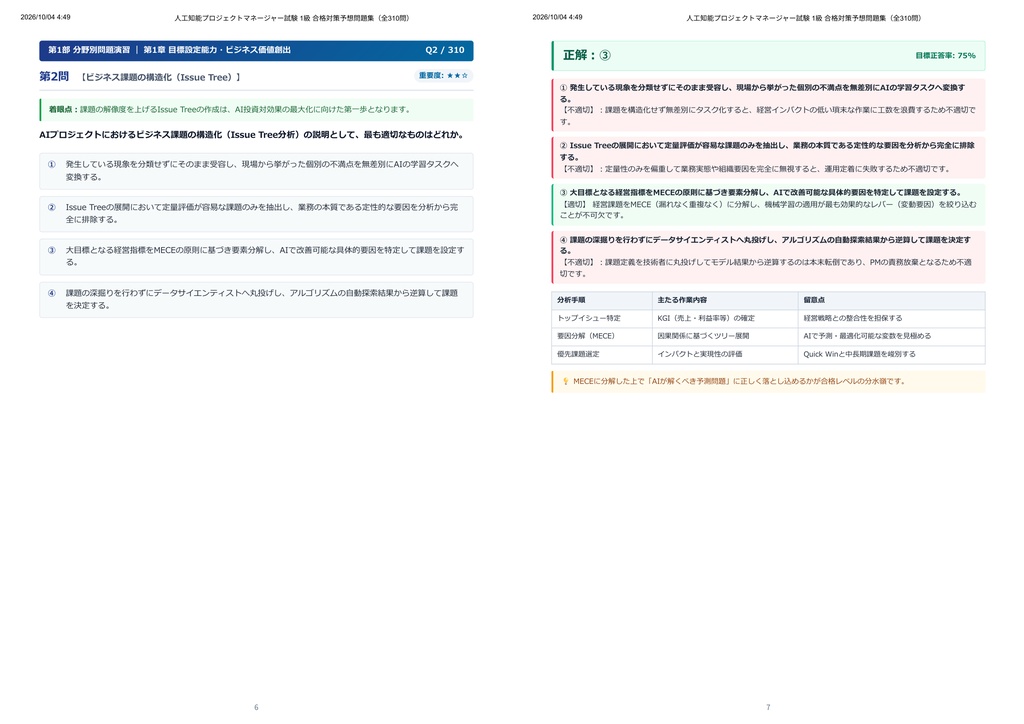Click explanation ② box with 定量性のみを偏重 rationale
Image resolution: width=1024 pixels, height=724 pixels.
[x=768, y=157]
